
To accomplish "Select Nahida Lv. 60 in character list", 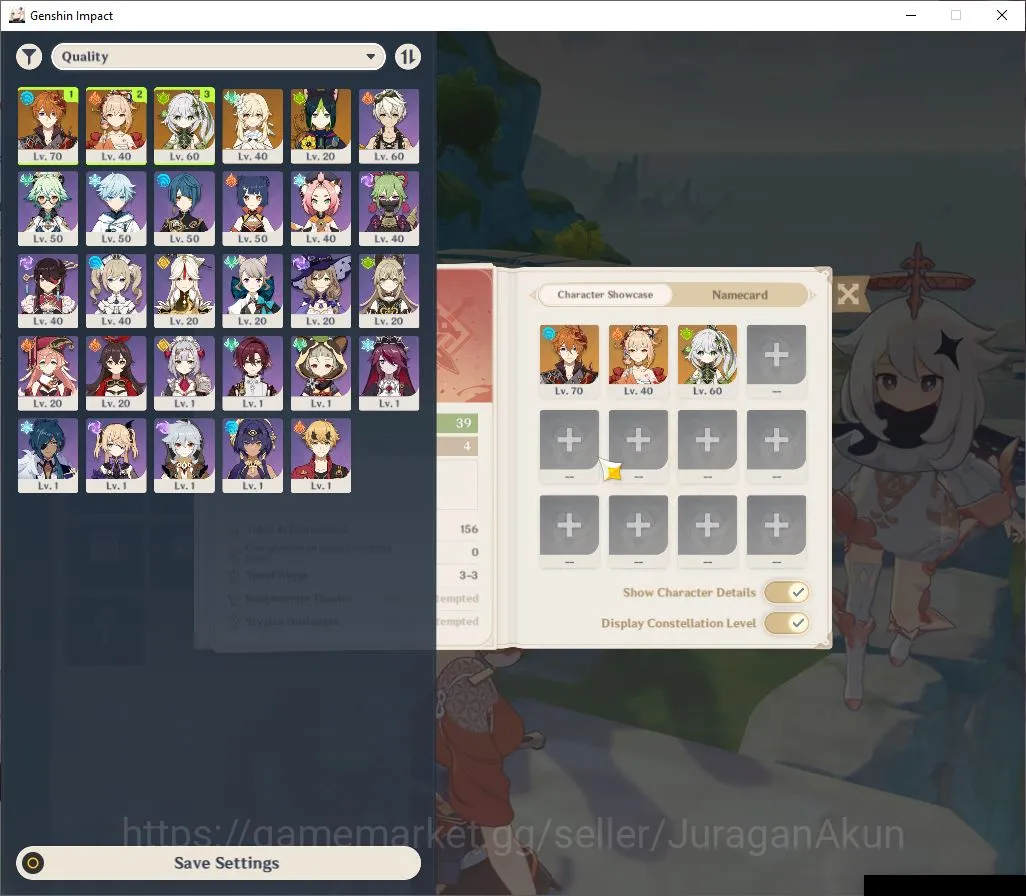I will click(x=185, y=126).
